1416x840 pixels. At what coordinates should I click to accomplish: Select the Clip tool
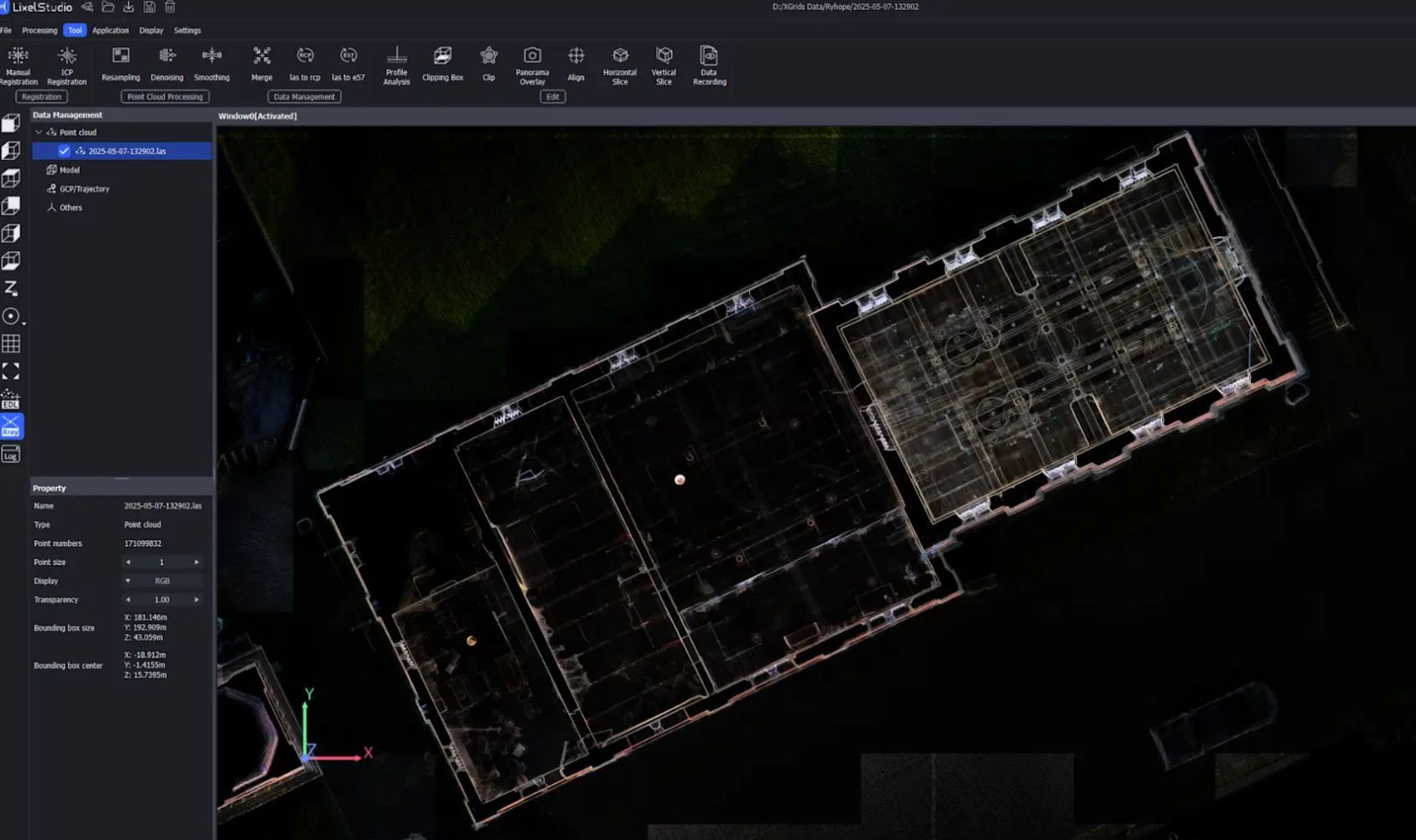coord(488,64)
